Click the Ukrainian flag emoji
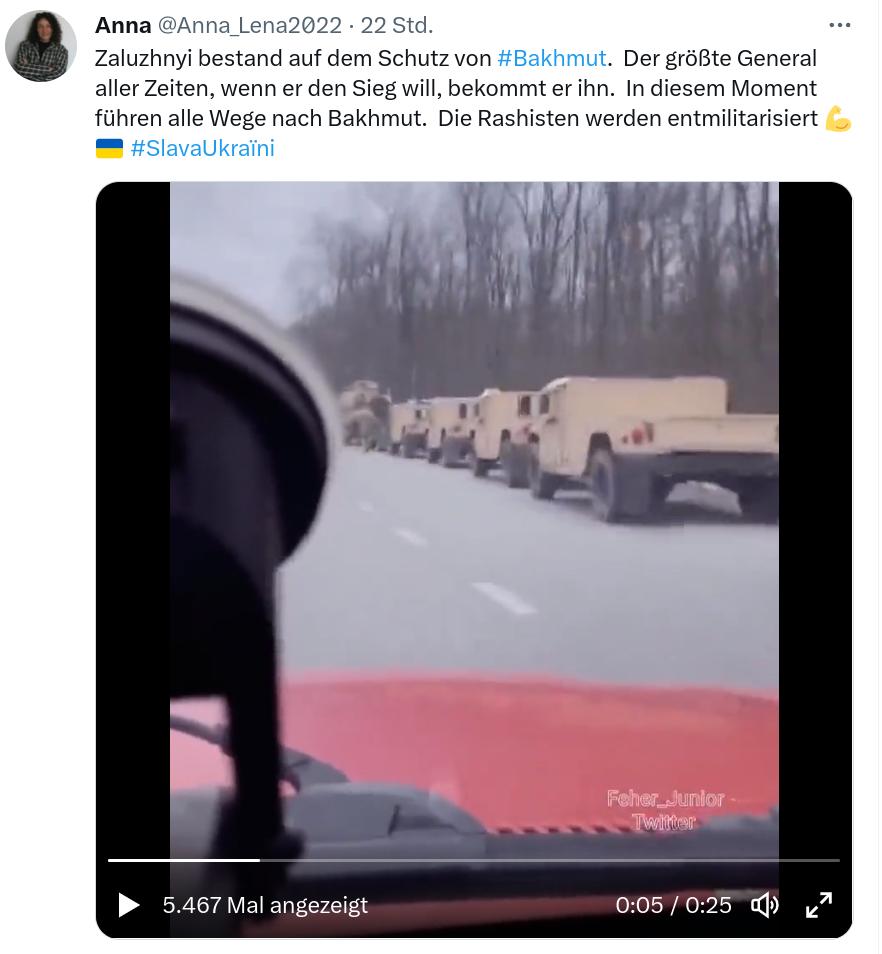Viewport: 882px width, 954px height. coord(109,148)
